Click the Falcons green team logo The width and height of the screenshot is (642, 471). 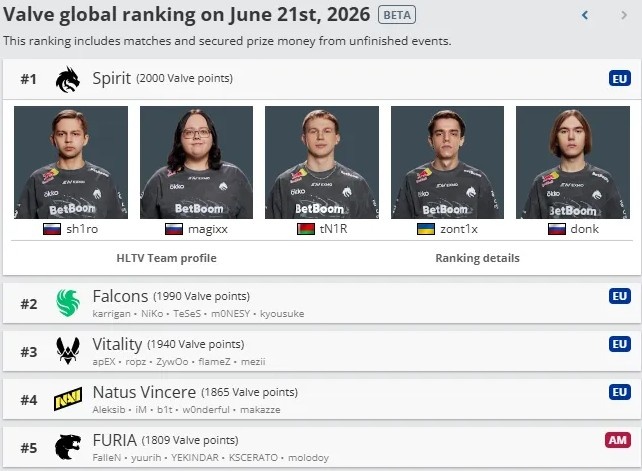pyautogui.click(x=68, y=303)
